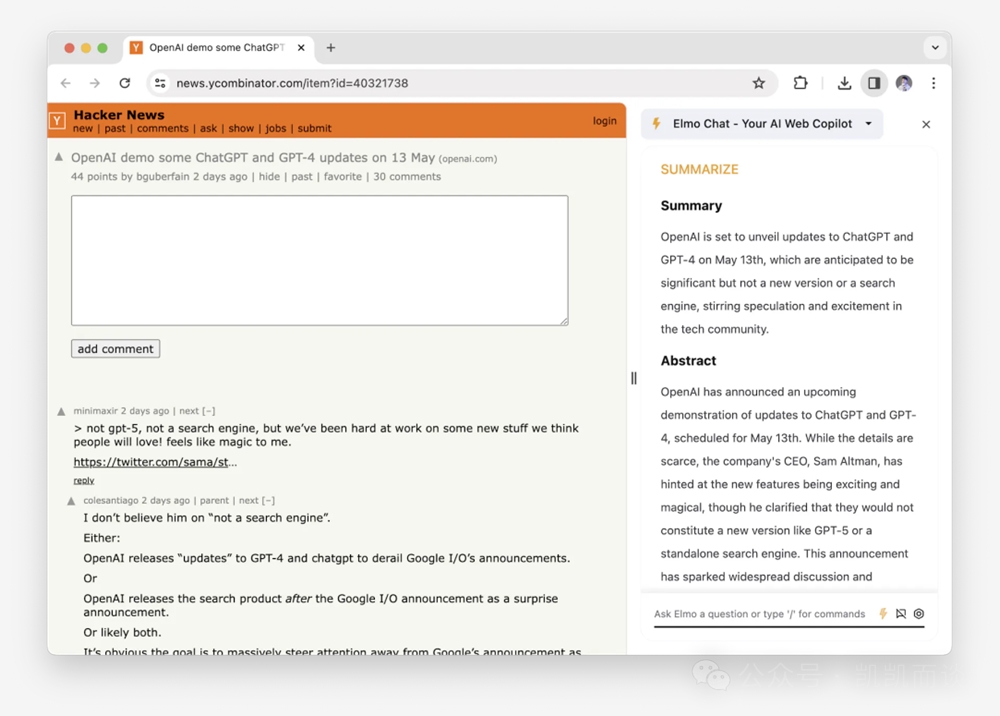Select the OpenAI demo some ChatGPT tab
Viewport: 1000px width, 716px height.
[218, 48]
